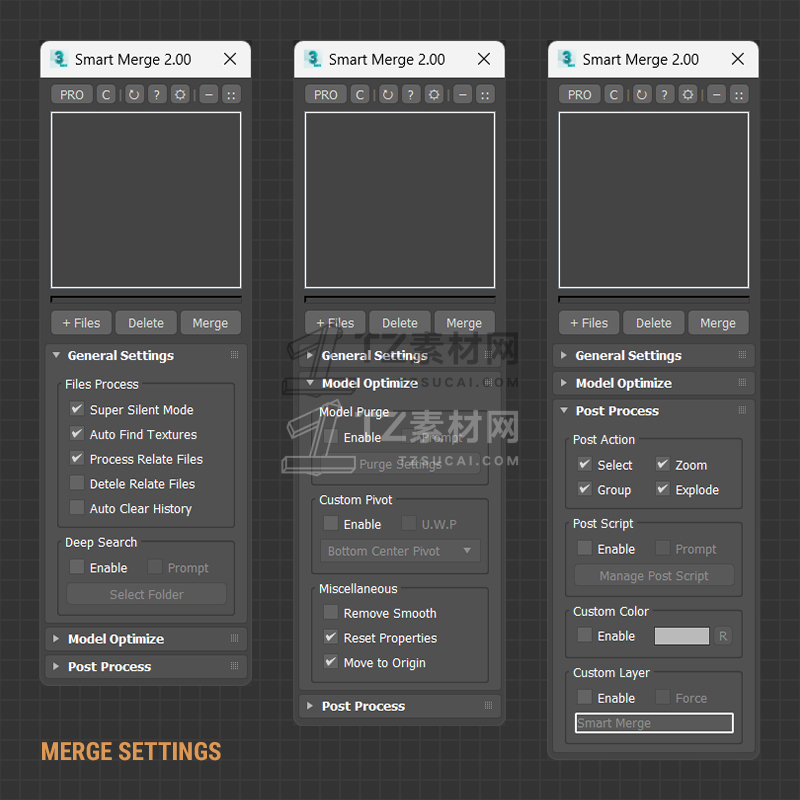Click + Files button in left window
The image size is (800, 800).
tap(81, 323)
